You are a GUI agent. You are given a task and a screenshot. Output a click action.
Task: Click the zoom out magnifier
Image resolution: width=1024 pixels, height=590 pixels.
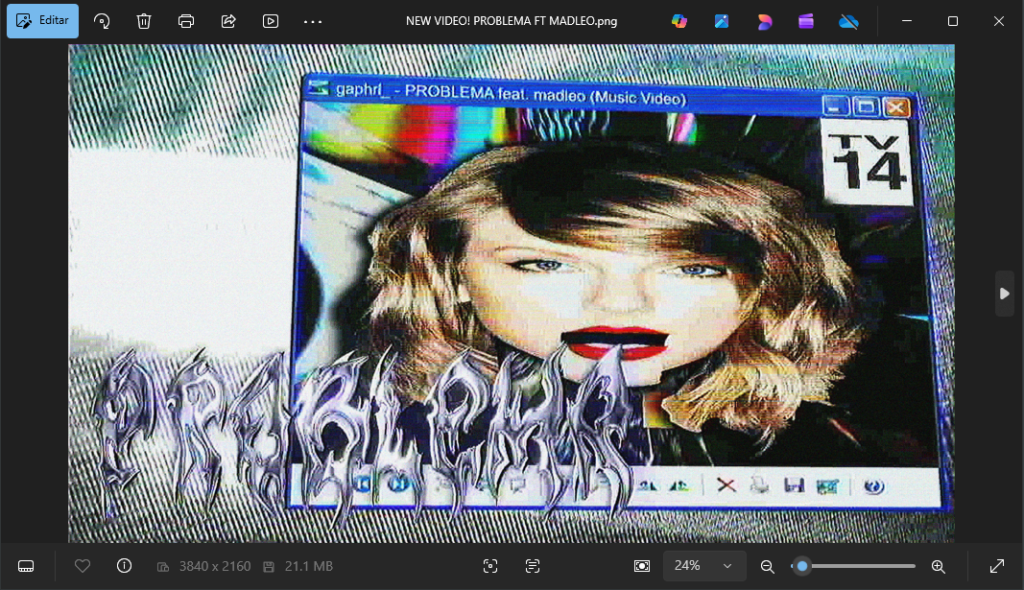pyautogui.click(x=767, y=566)
